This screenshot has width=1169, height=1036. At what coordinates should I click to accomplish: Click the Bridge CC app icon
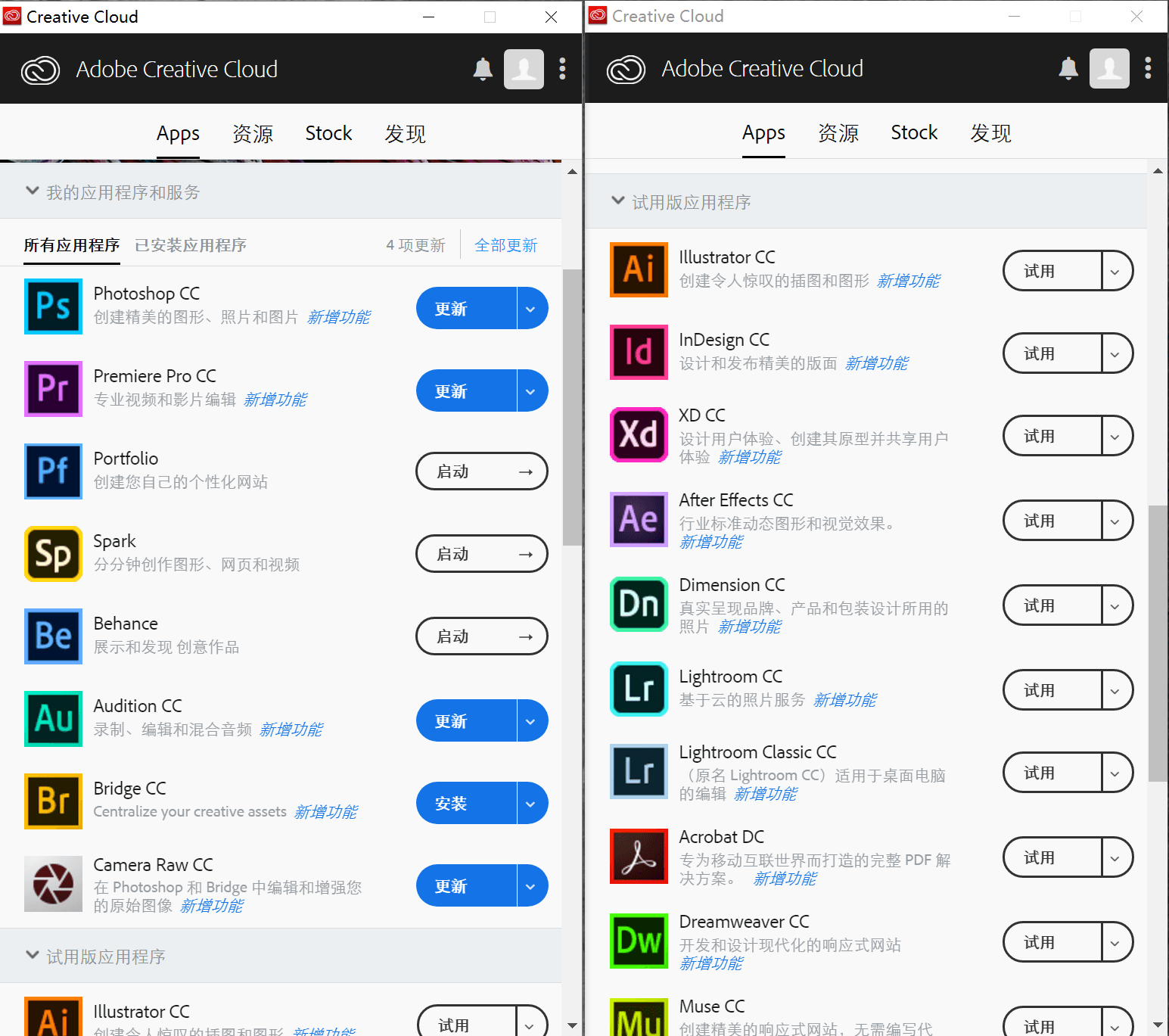[x=53, y=801]
